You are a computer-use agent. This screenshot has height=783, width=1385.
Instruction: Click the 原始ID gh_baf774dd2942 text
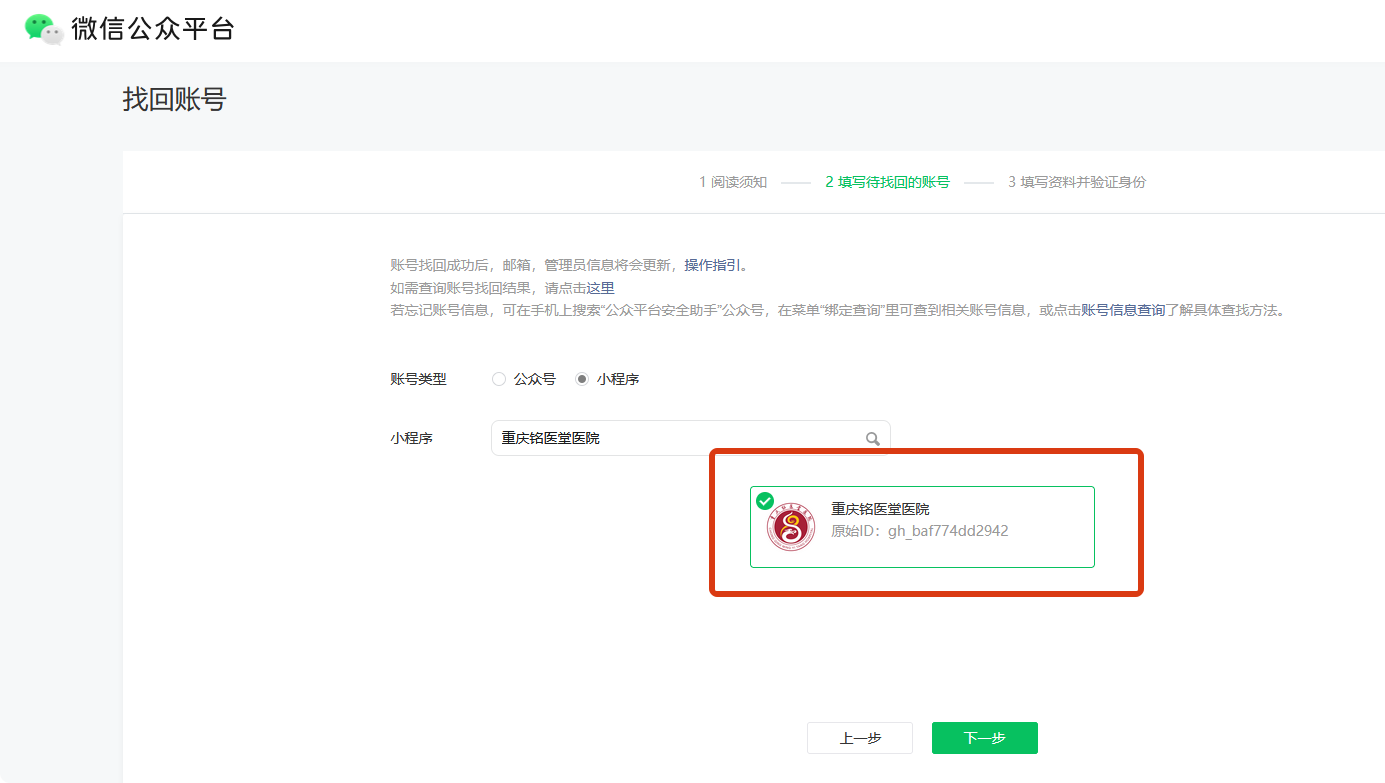click(x=920, y=531)
